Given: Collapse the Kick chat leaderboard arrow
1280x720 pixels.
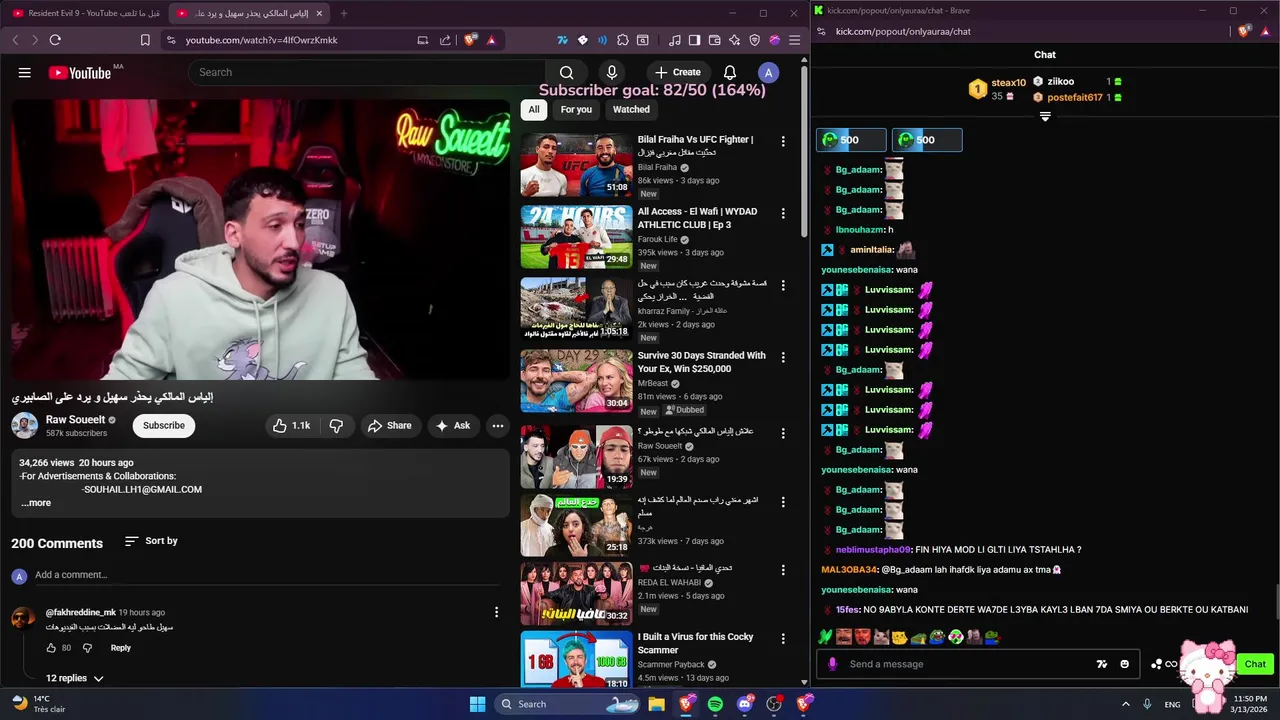Looking at the screenshot, I should pos(1045,117).
